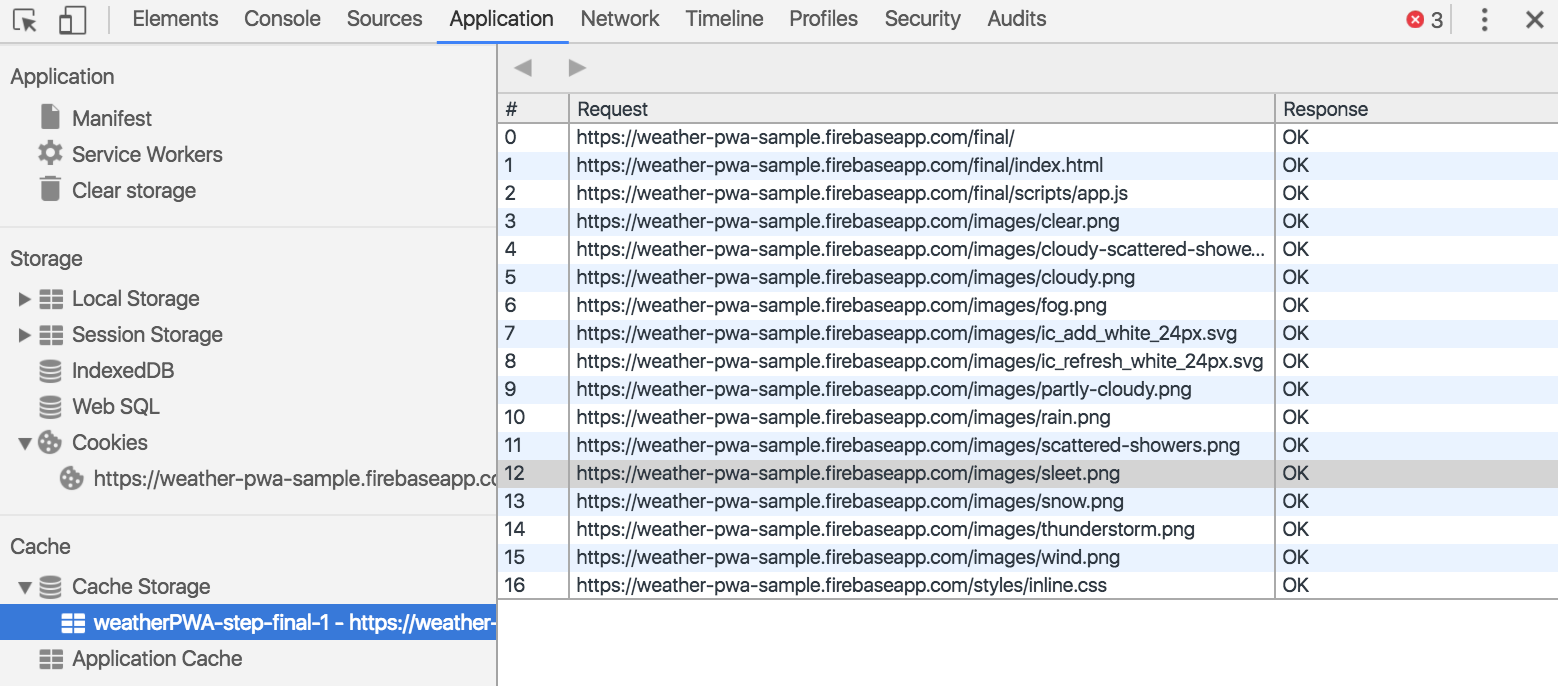
Task: Collapse the Cookies tree node
Action: (x=25, y=443)
